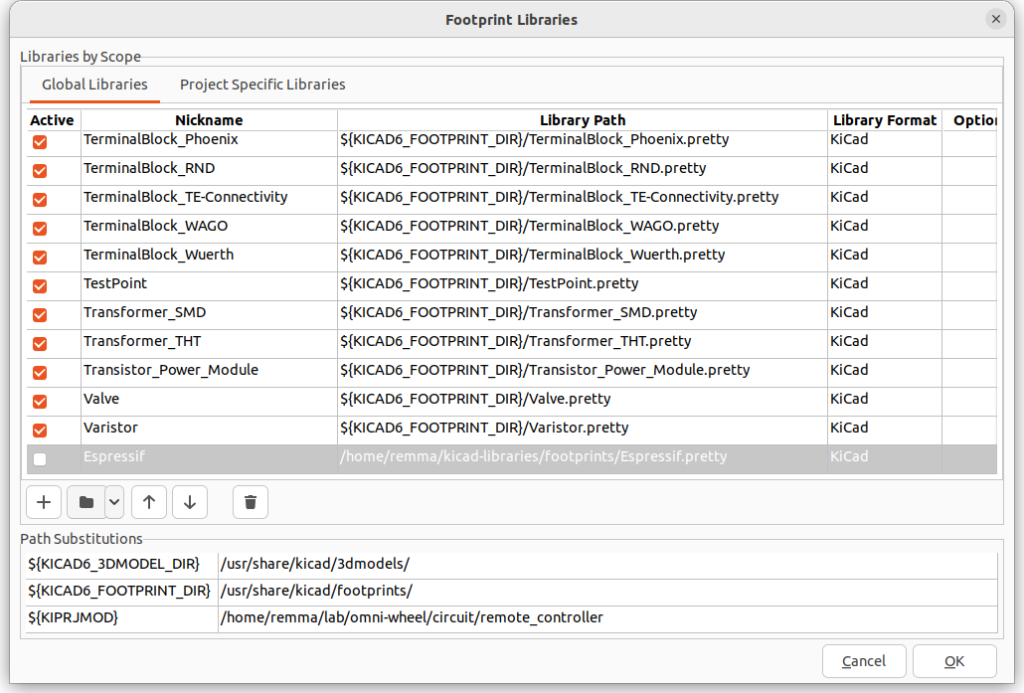Click KiCad format cell in Varistor row
1024x693 pixels.
pyautogui.click(x=885, y=430)
